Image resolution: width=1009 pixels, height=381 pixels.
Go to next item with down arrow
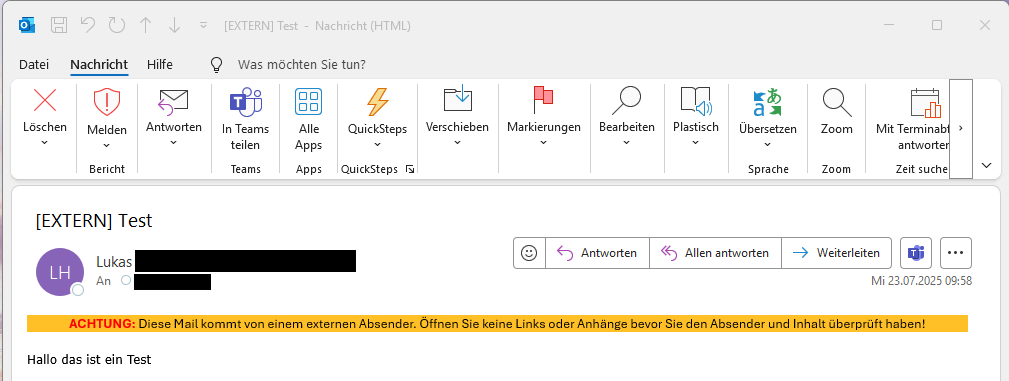(174, 25)
